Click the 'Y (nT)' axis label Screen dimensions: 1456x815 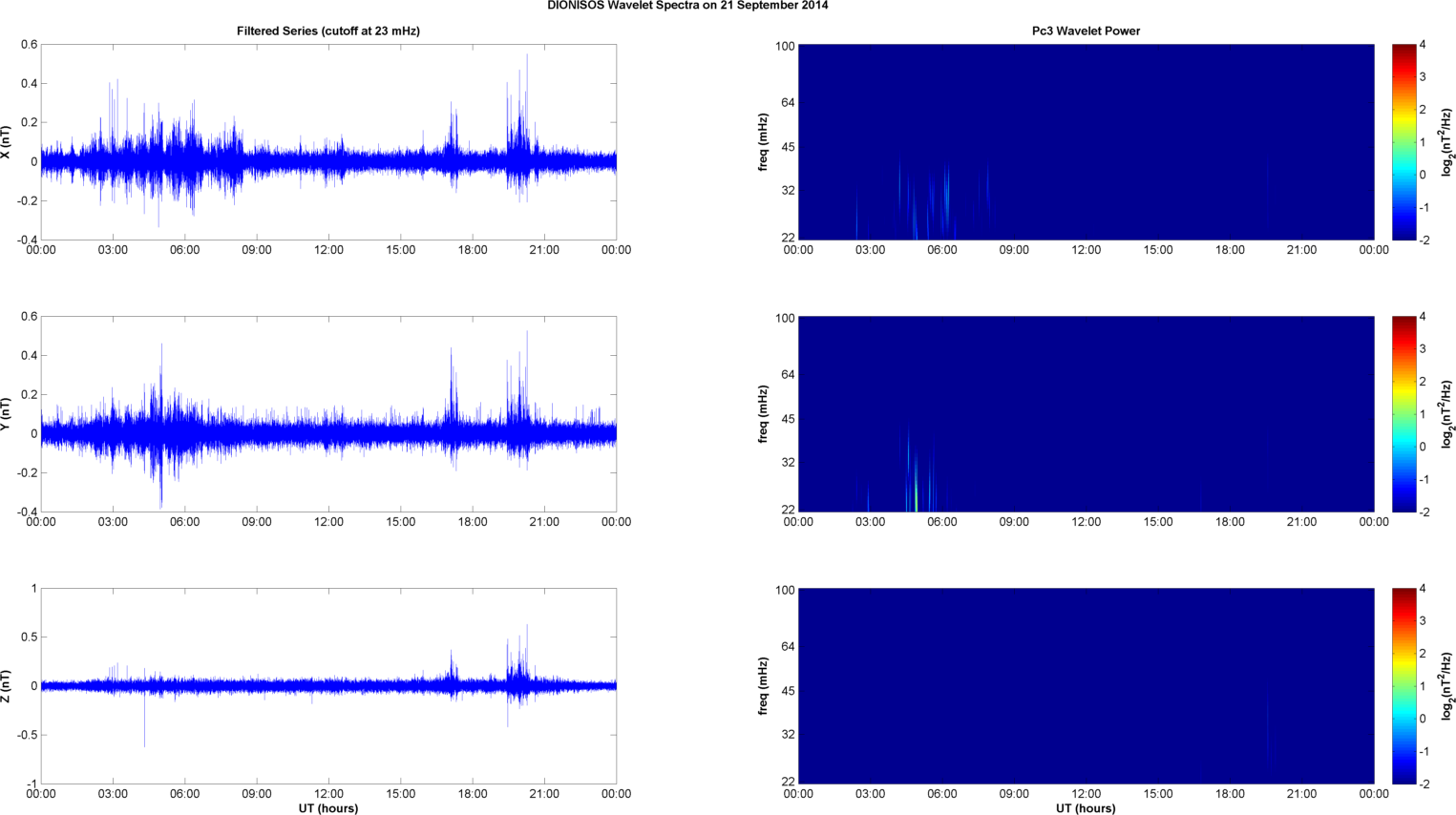tap(8, 414)
